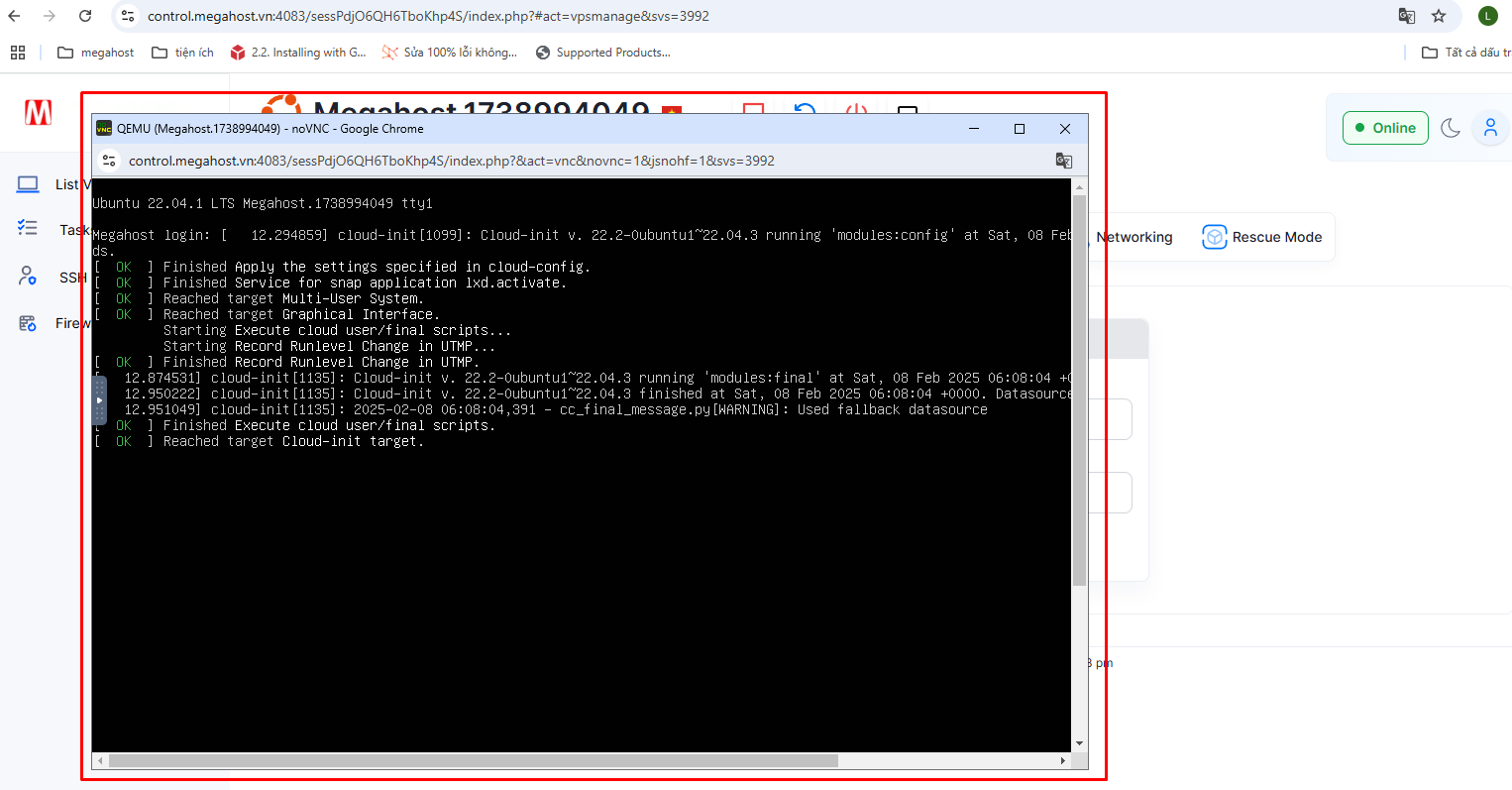This screenshot has height=790, width=1512.
Task: Open site info icon in popup address bar
Action: [110, 161]
